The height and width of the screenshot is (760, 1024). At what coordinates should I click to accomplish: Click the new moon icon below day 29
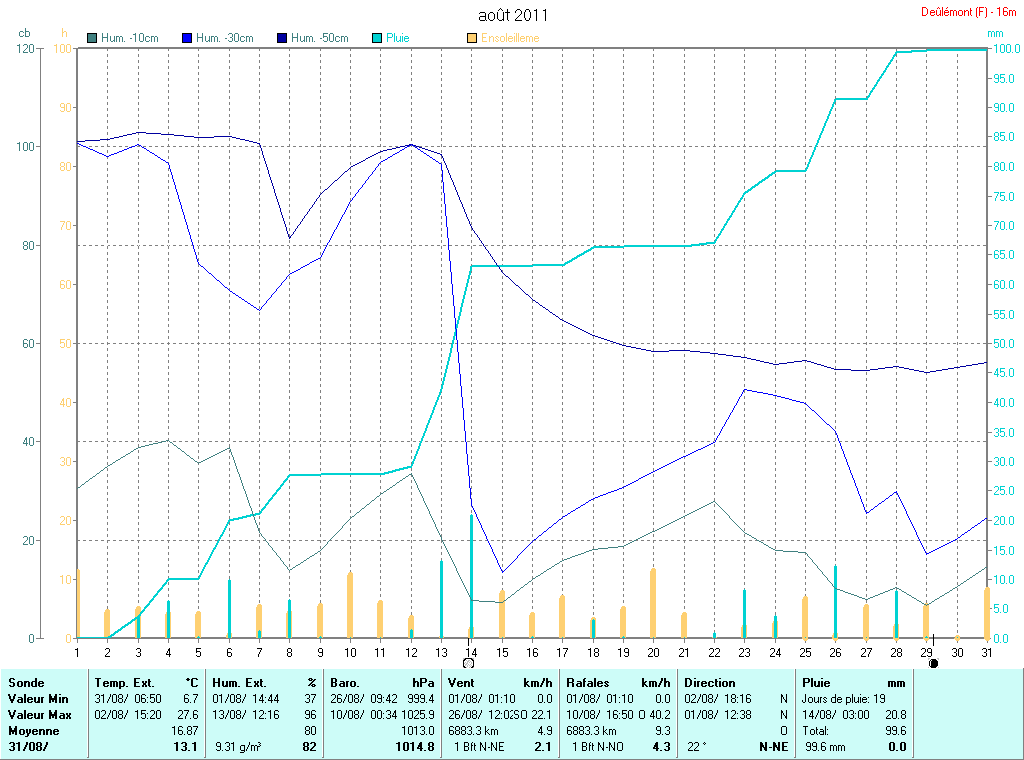pyautogui.click(x=934, y=662)
